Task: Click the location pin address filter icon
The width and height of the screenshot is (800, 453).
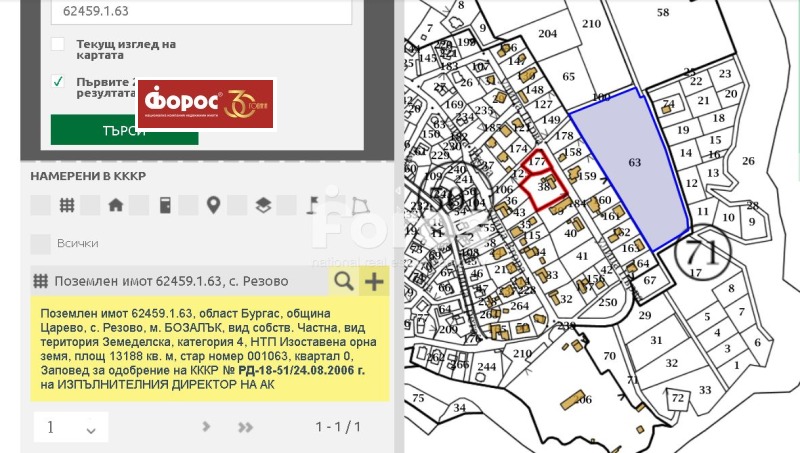Action: tap(213, 205)
